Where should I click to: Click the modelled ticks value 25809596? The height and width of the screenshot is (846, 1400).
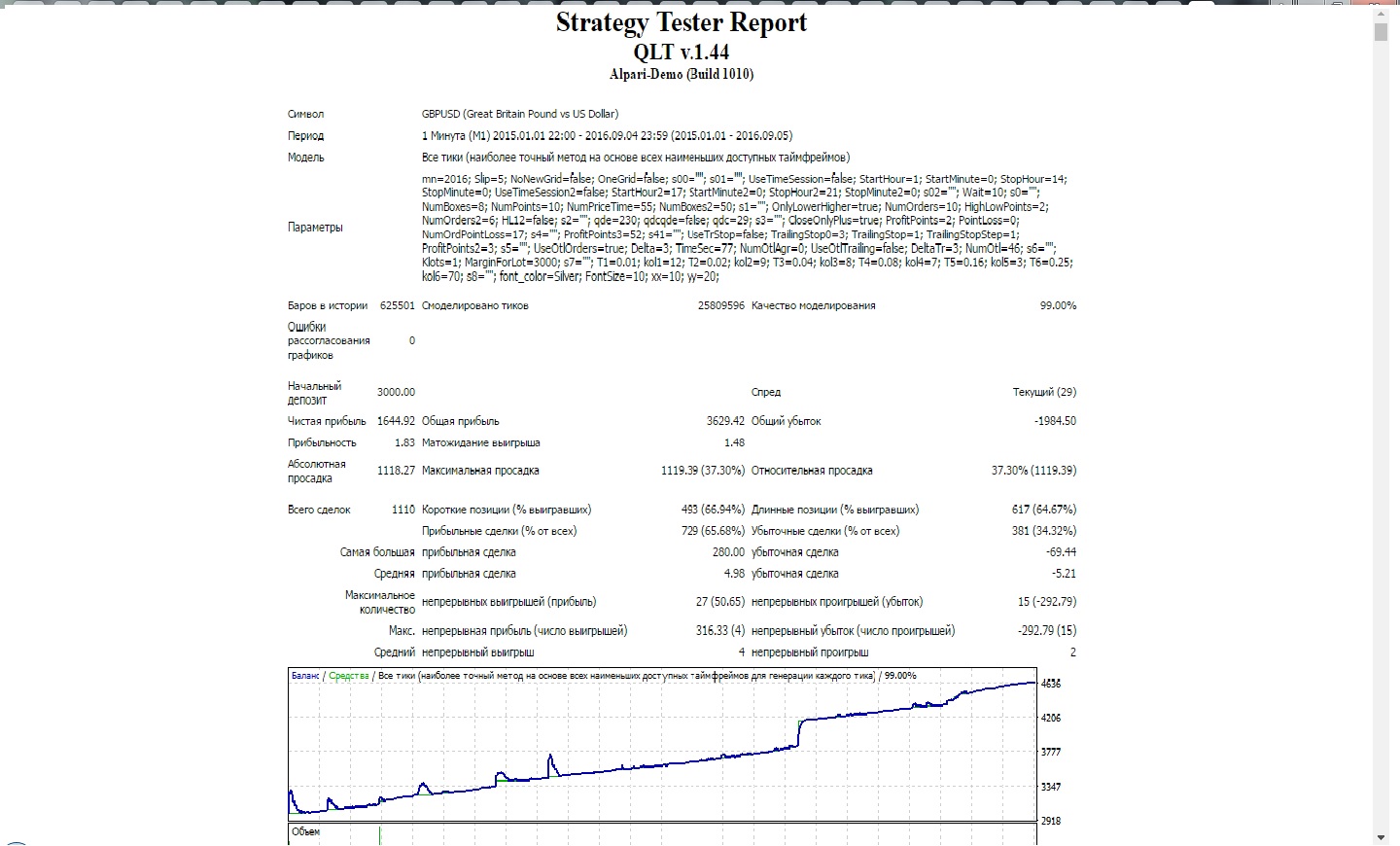[720, 305]
